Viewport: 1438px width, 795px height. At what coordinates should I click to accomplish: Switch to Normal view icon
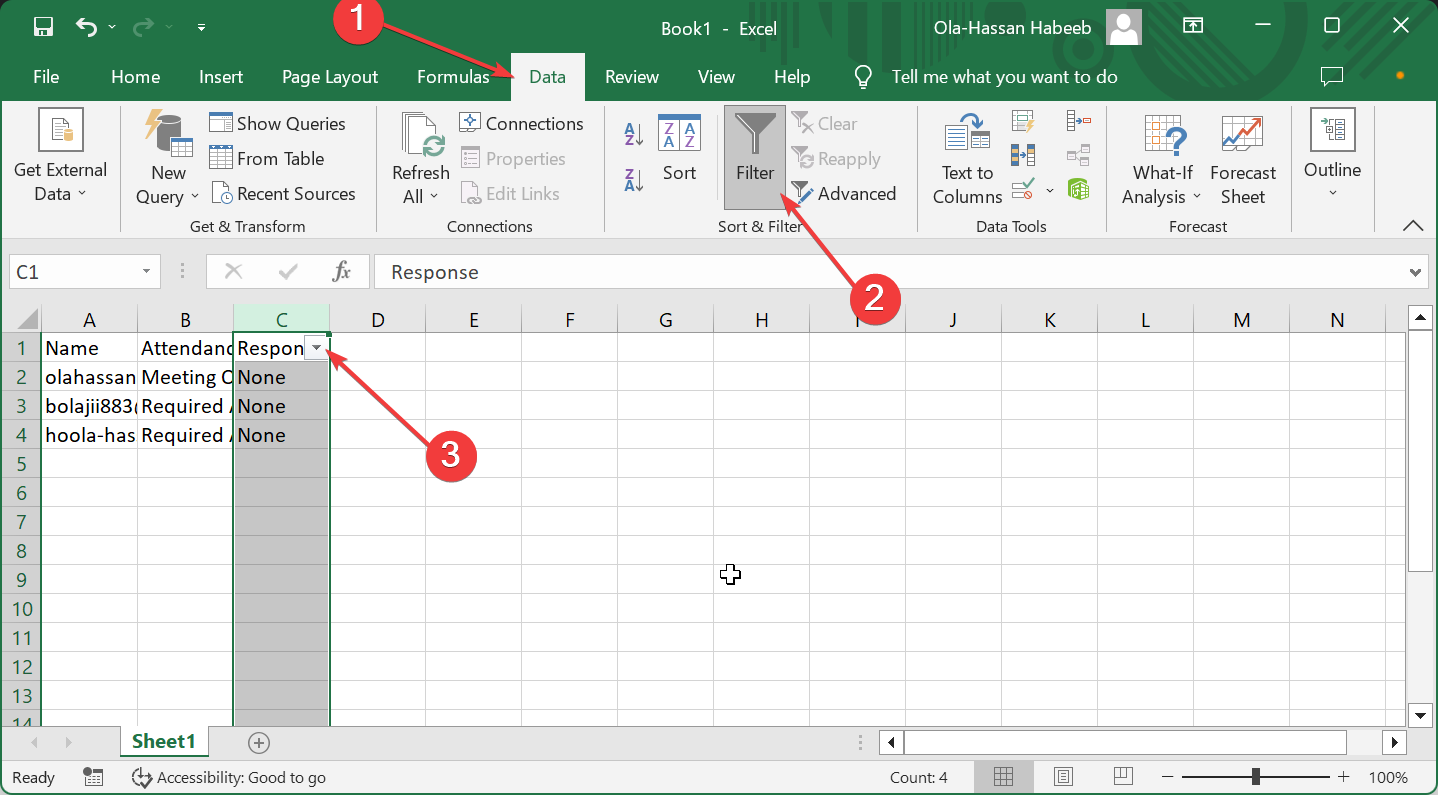(1004, 777)
